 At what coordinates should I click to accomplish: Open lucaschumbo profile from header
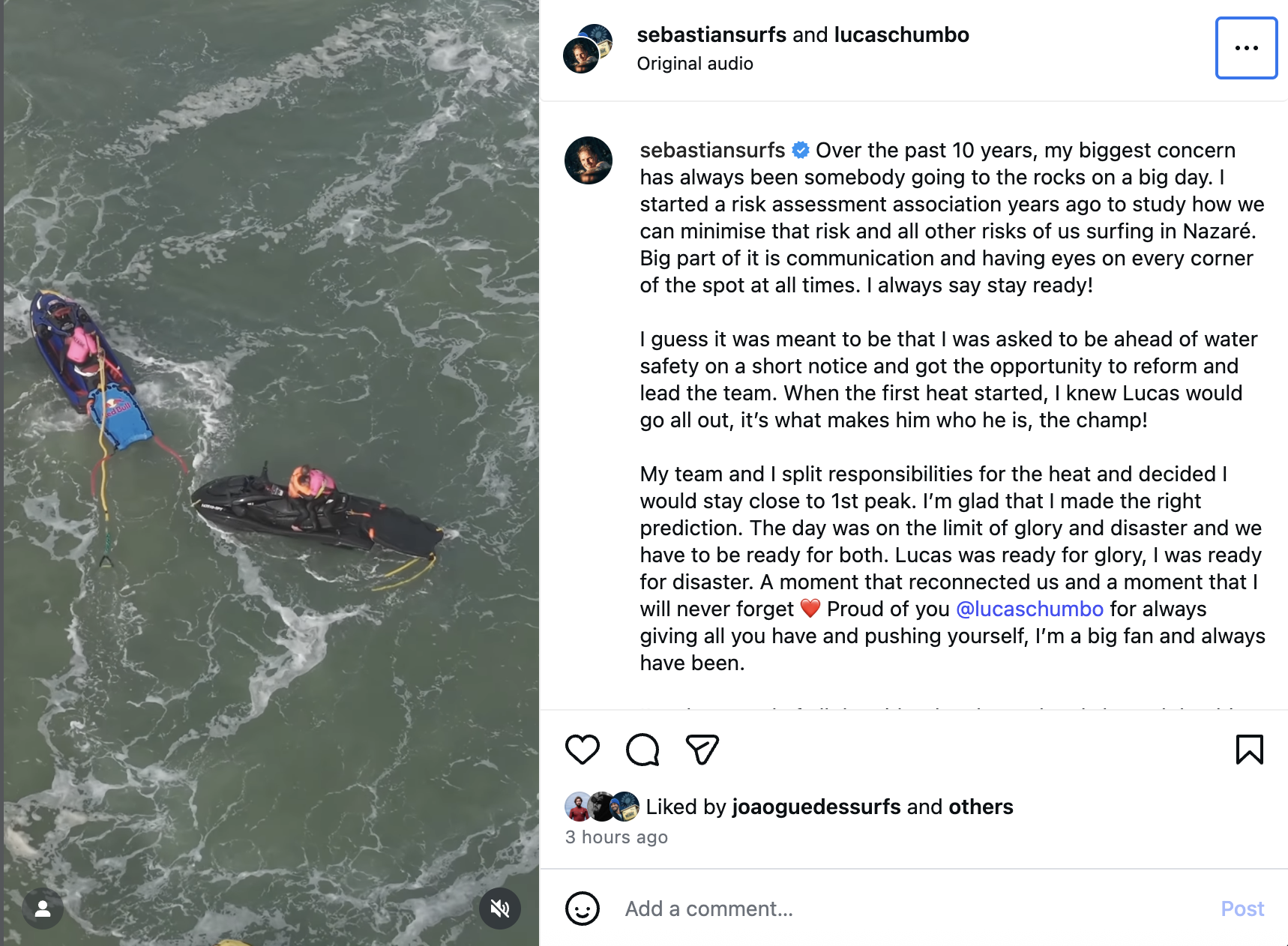click(x=901, y=34)
